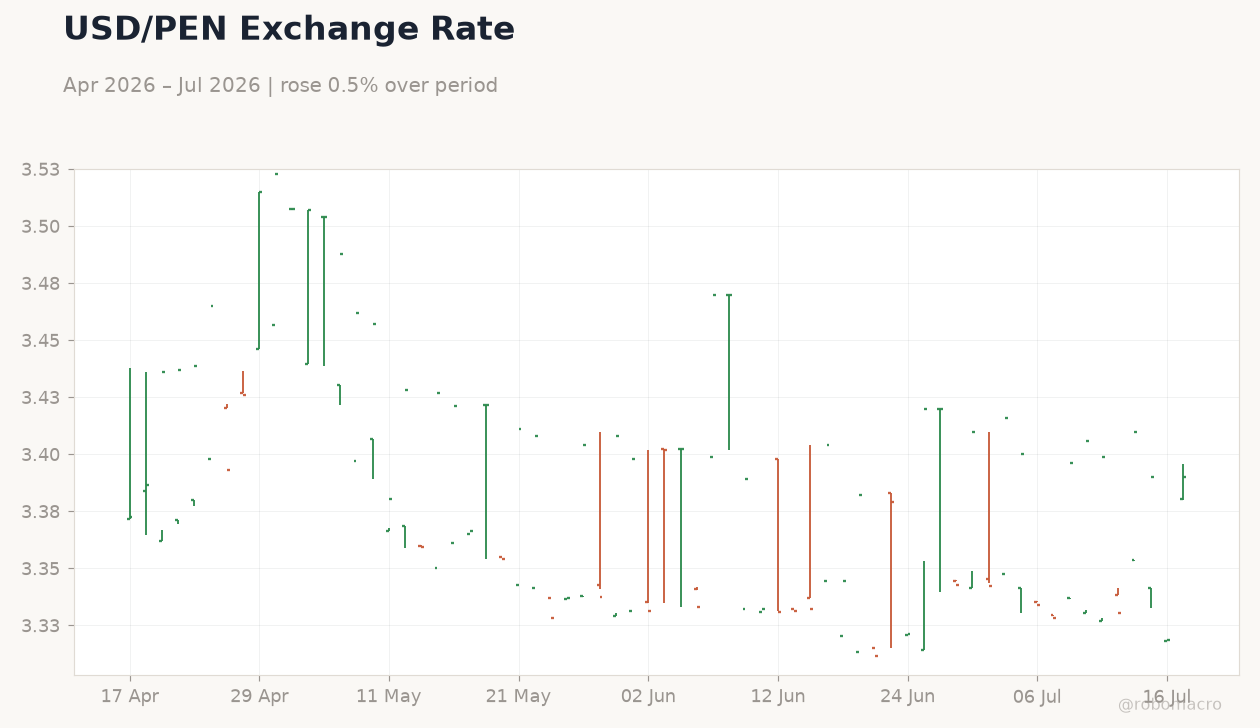Click the 11 May date label

click(x=389, y=697)
